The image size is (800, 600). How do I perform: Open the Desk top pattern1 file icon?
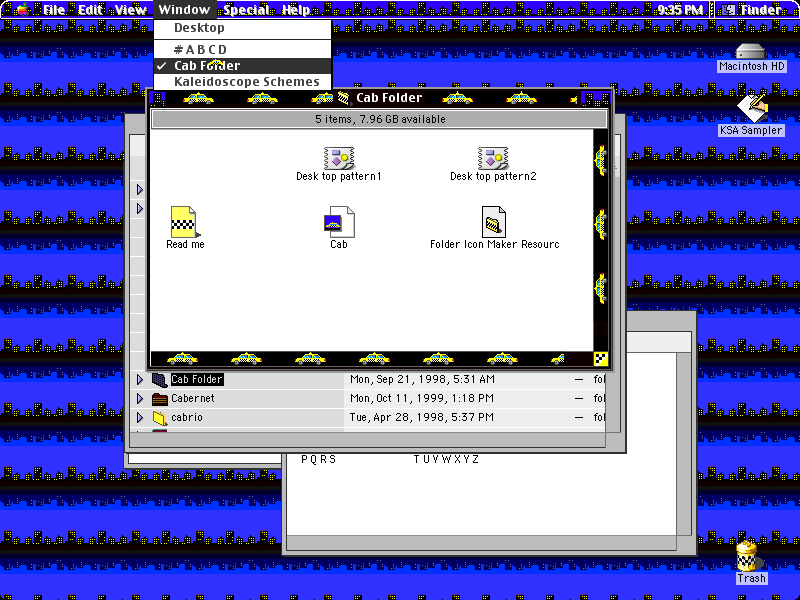pos(339,158)
